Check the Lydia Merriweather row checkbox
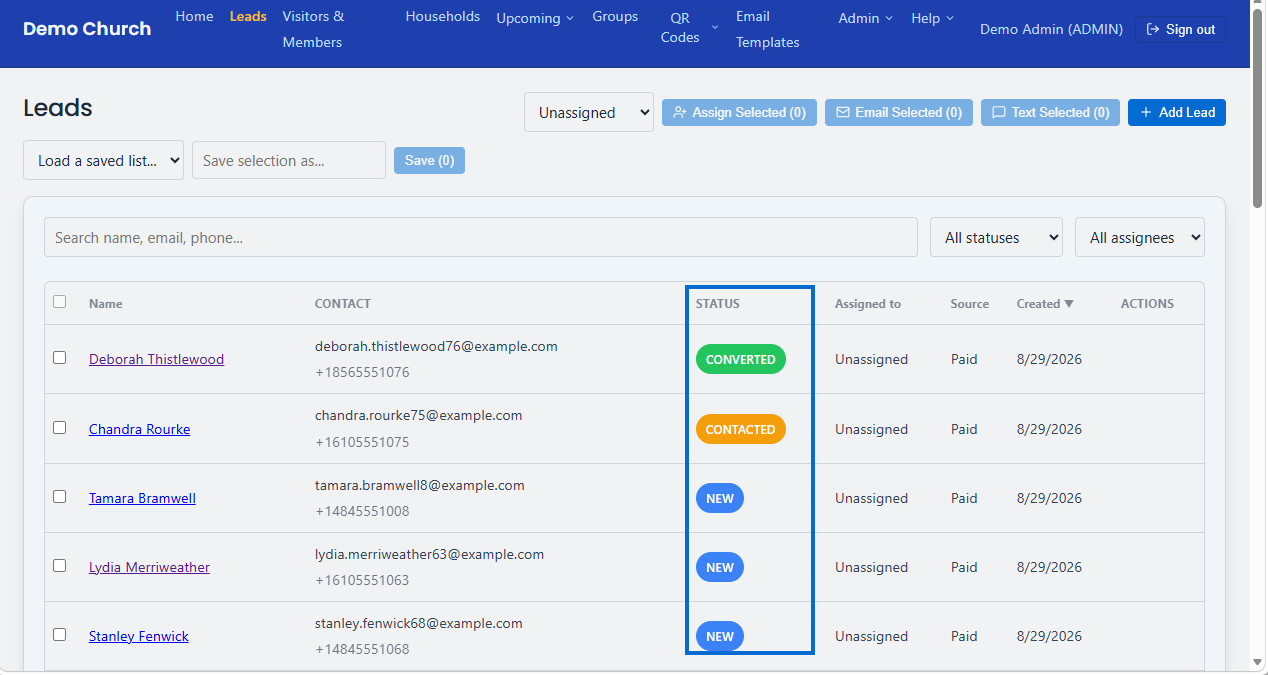The width and height of the screenshot is (1268, 675). click(60, 565)
